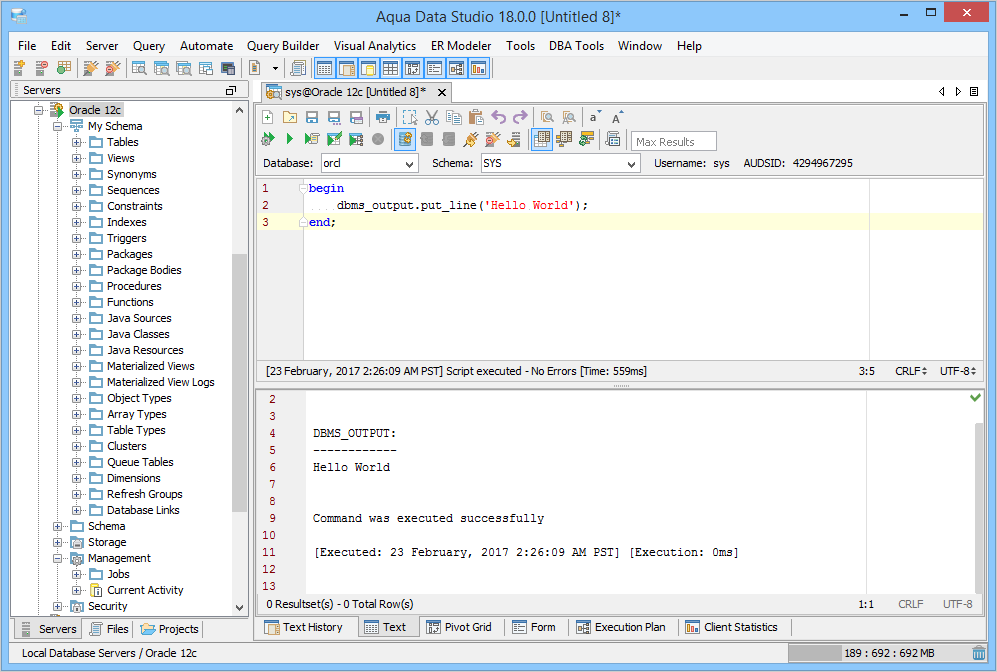997x672 pixels.
Task: Toggle the highlighted auto-commit button
Action: click(x=405, y=140)
